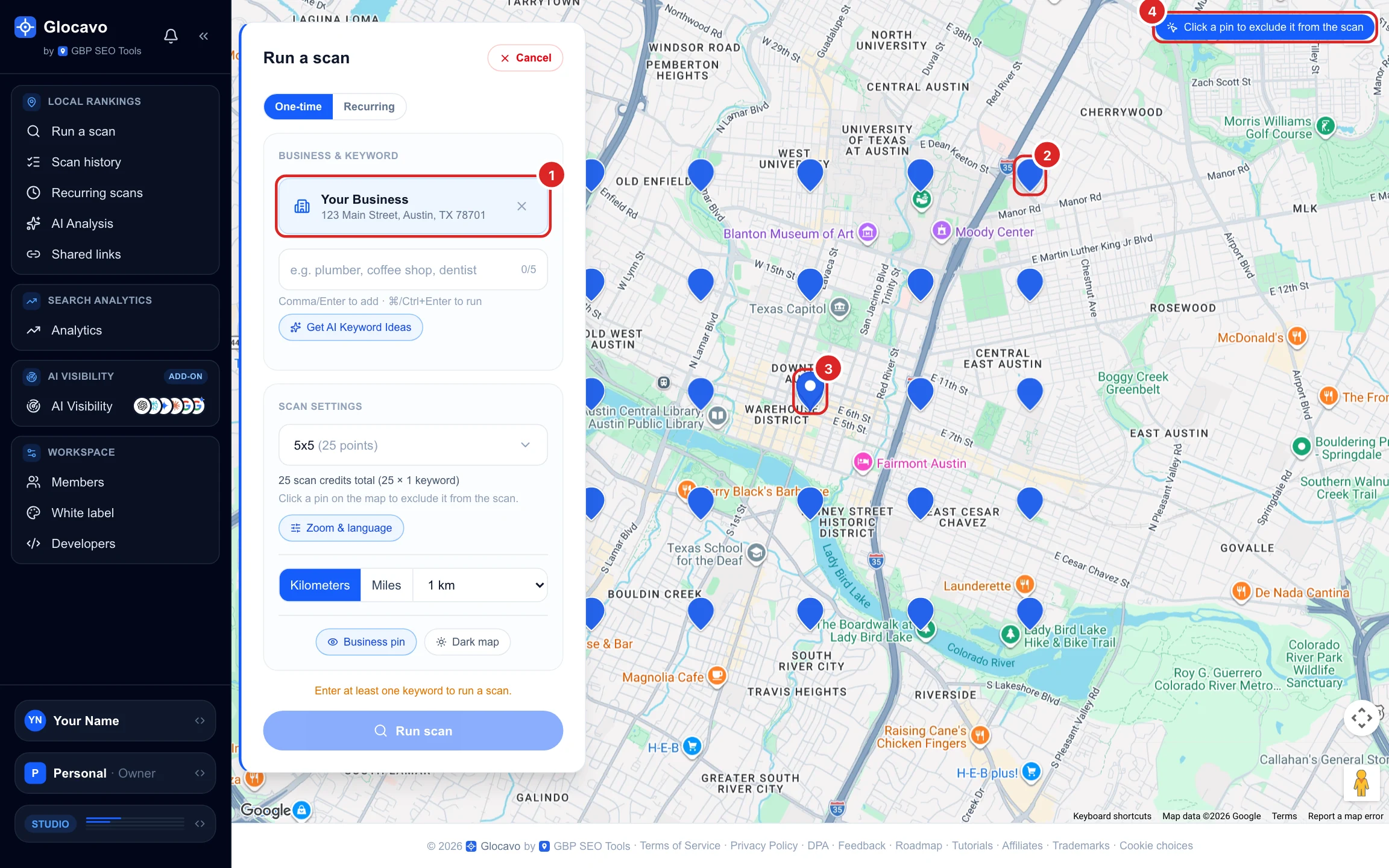Click McDonald's restaurant marker icon

[1297, 336]
